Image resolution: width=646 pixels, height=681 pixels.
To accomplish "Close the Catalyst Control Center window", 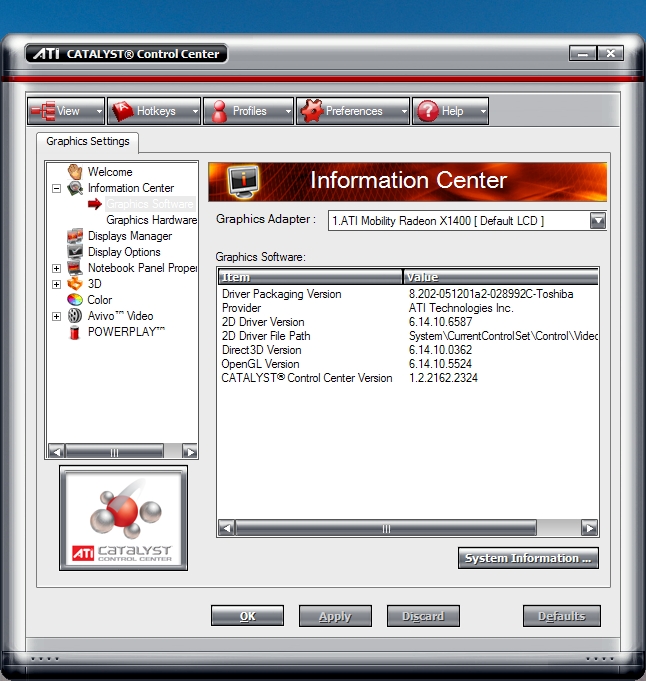I will click(610, 54).
